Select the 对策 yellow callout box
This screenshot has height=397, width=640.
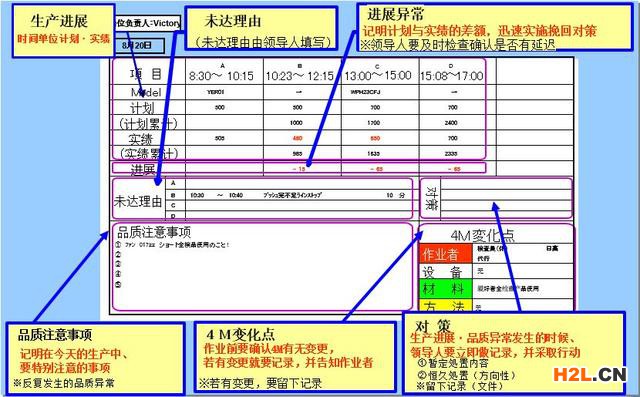click(x=513, y=353)
